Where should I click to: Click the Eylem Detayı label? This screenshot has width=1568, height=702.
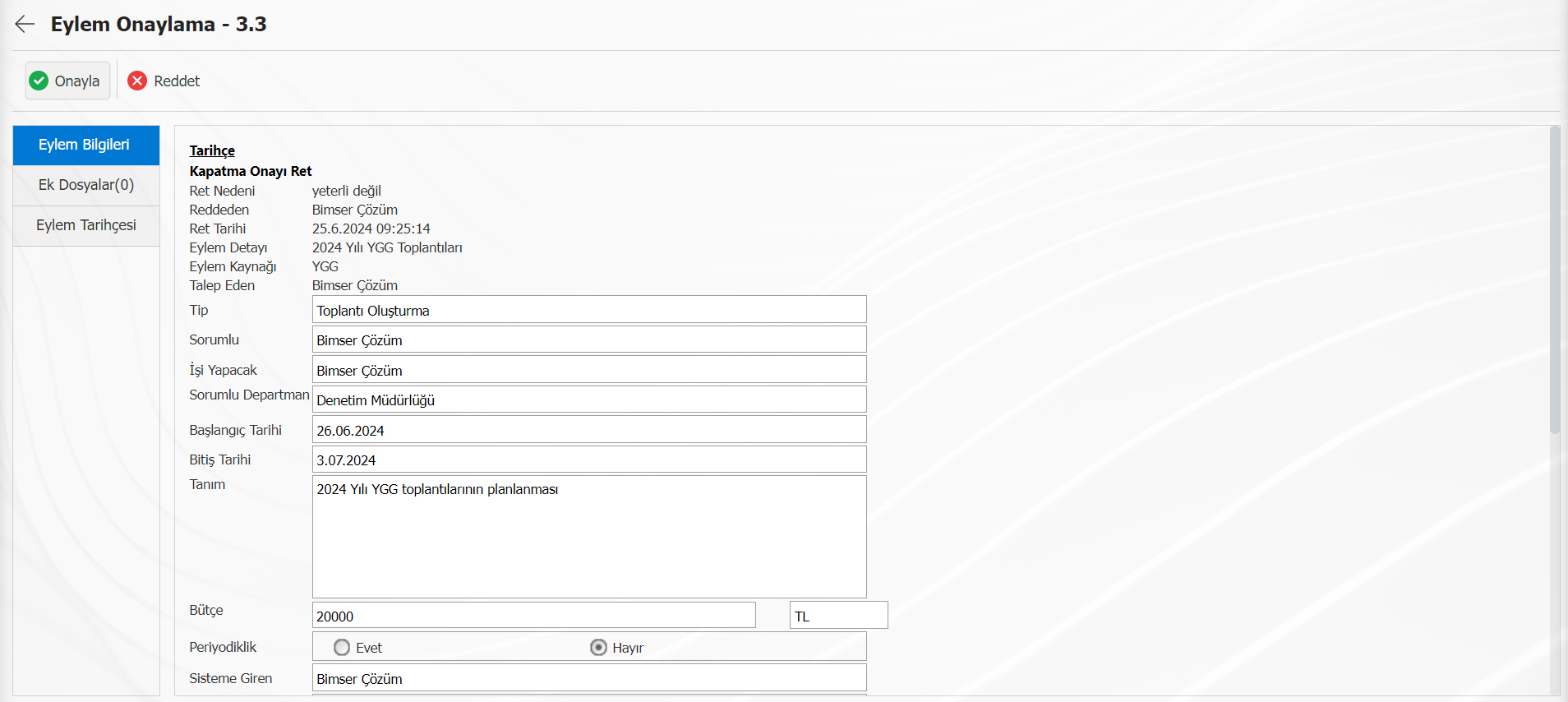[x=228, y=247]
